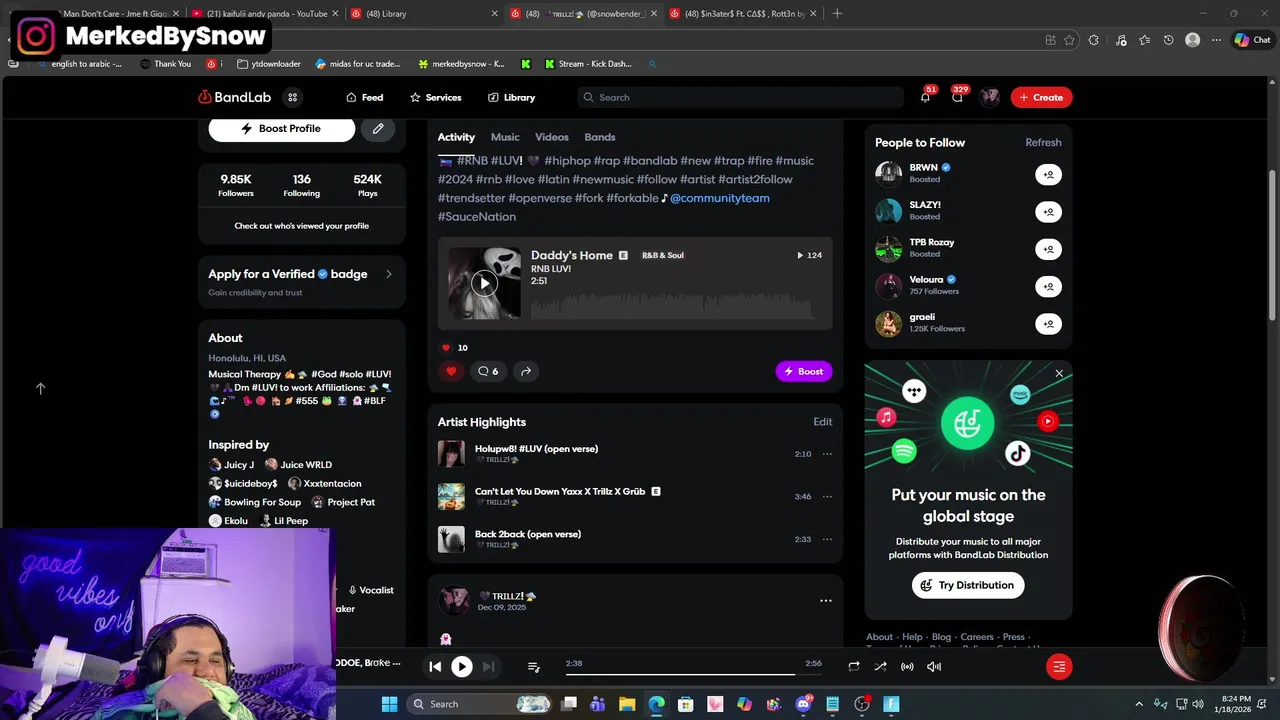Open the ytdownloader bookmark folder
Image resolution: width=1280 pixels, height=720 pixels.
269,64
